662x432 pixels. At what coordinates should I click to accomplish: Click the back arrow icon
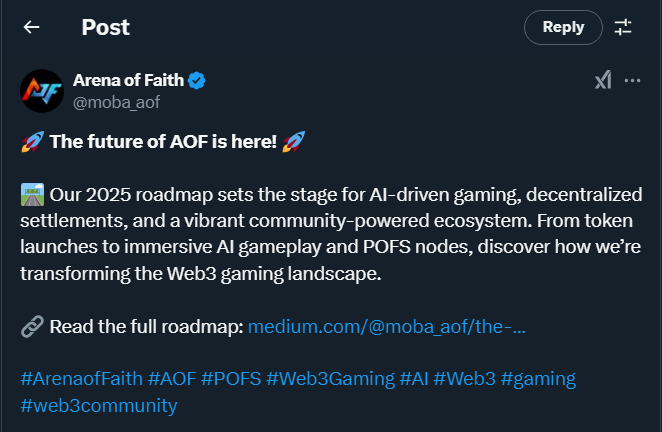click(32, 27)
